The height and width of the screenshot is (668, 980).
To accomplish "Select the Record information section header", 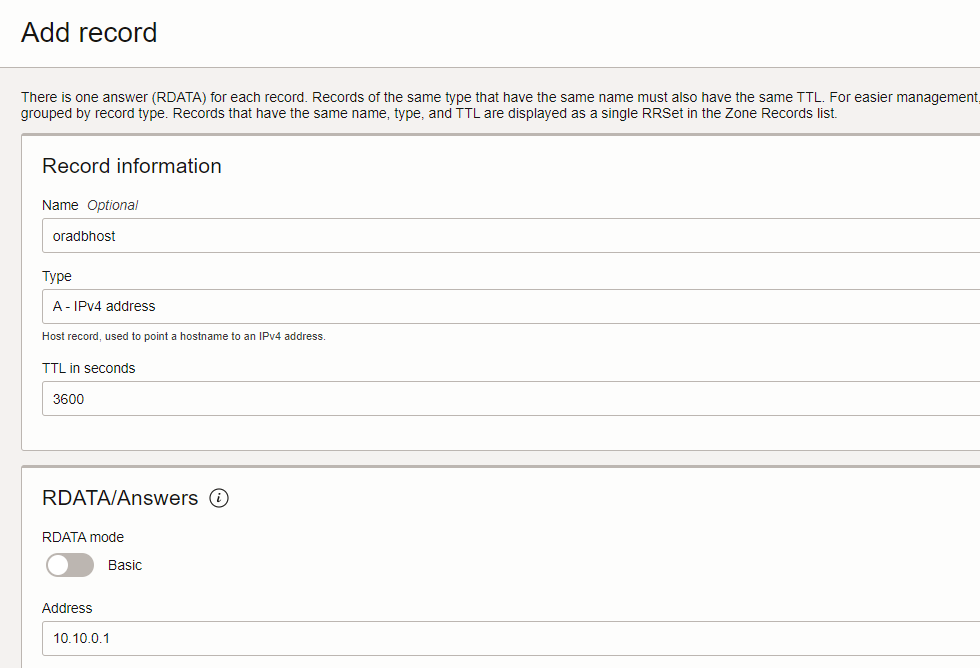I will click(131, 166).
